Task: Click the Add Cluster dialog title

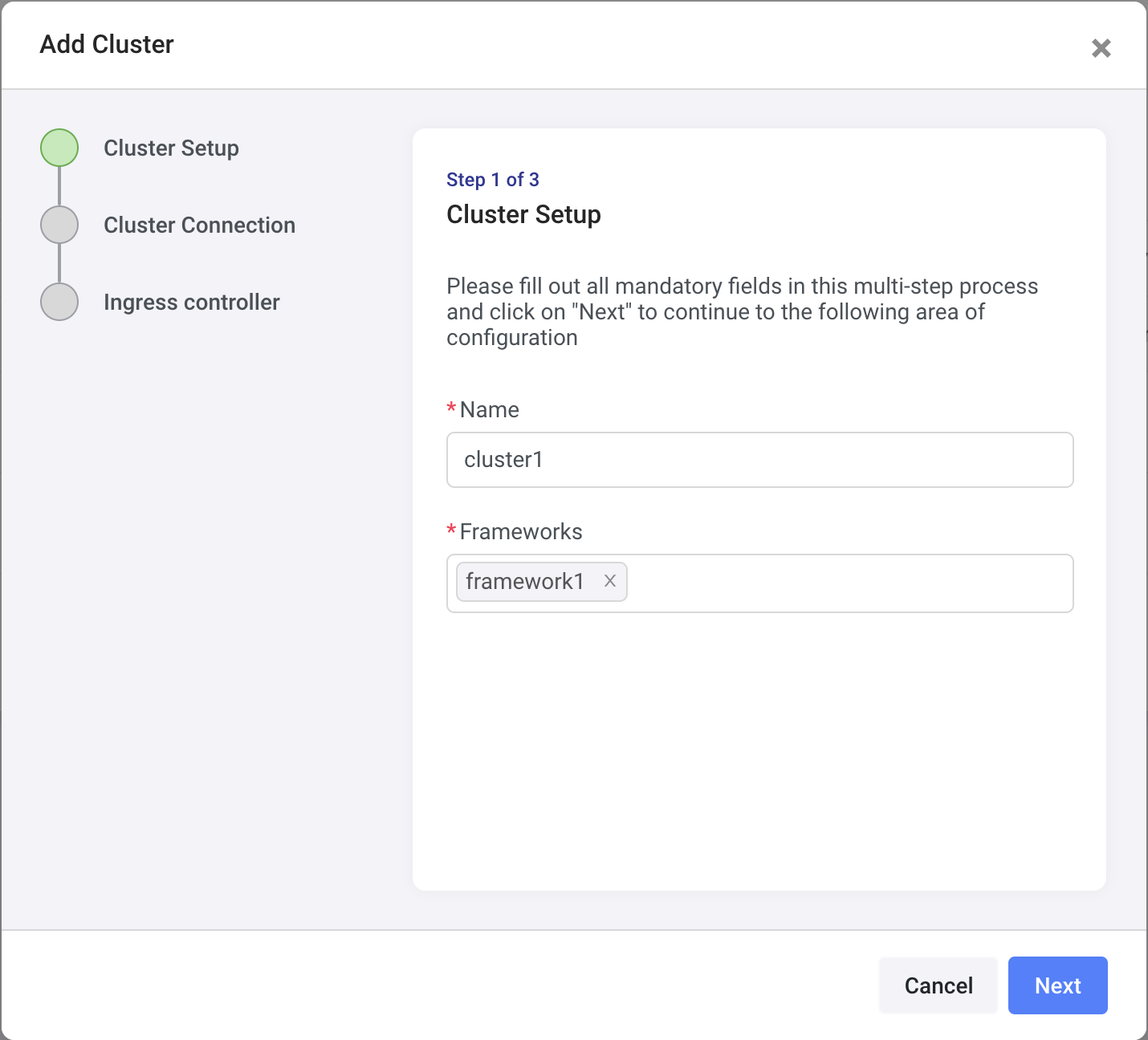Action: pyautogui.click(x=107, y=45)
